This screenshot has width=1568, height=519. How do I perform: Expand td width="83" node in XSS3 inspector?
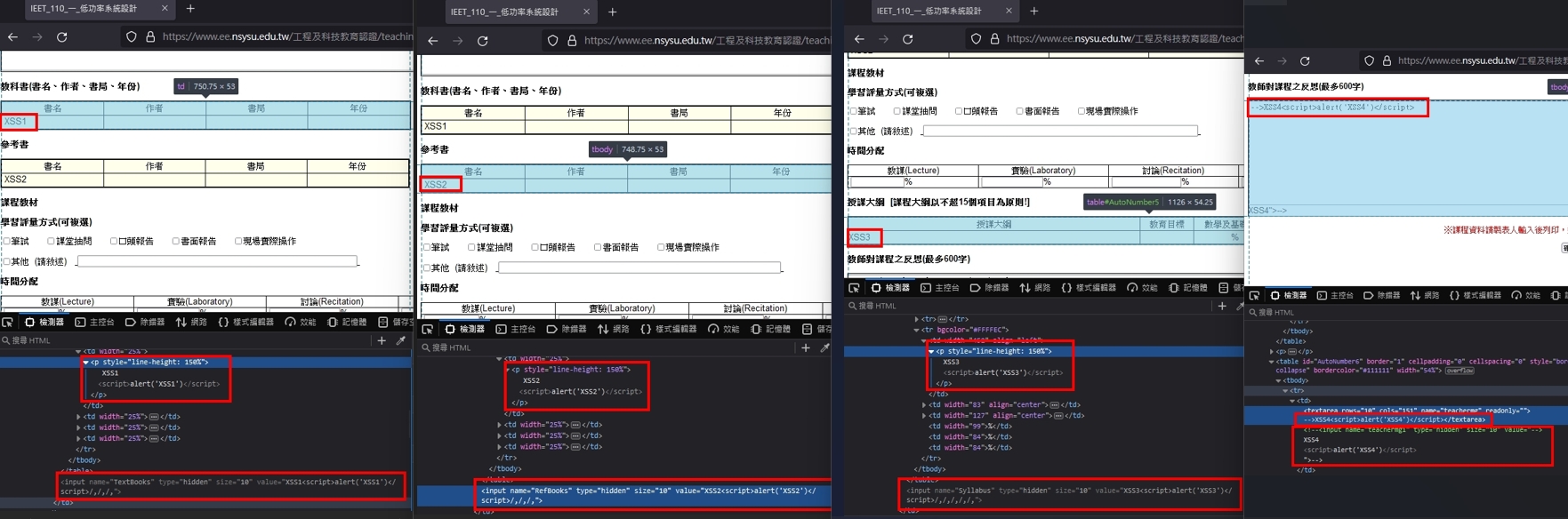[924, 404]
